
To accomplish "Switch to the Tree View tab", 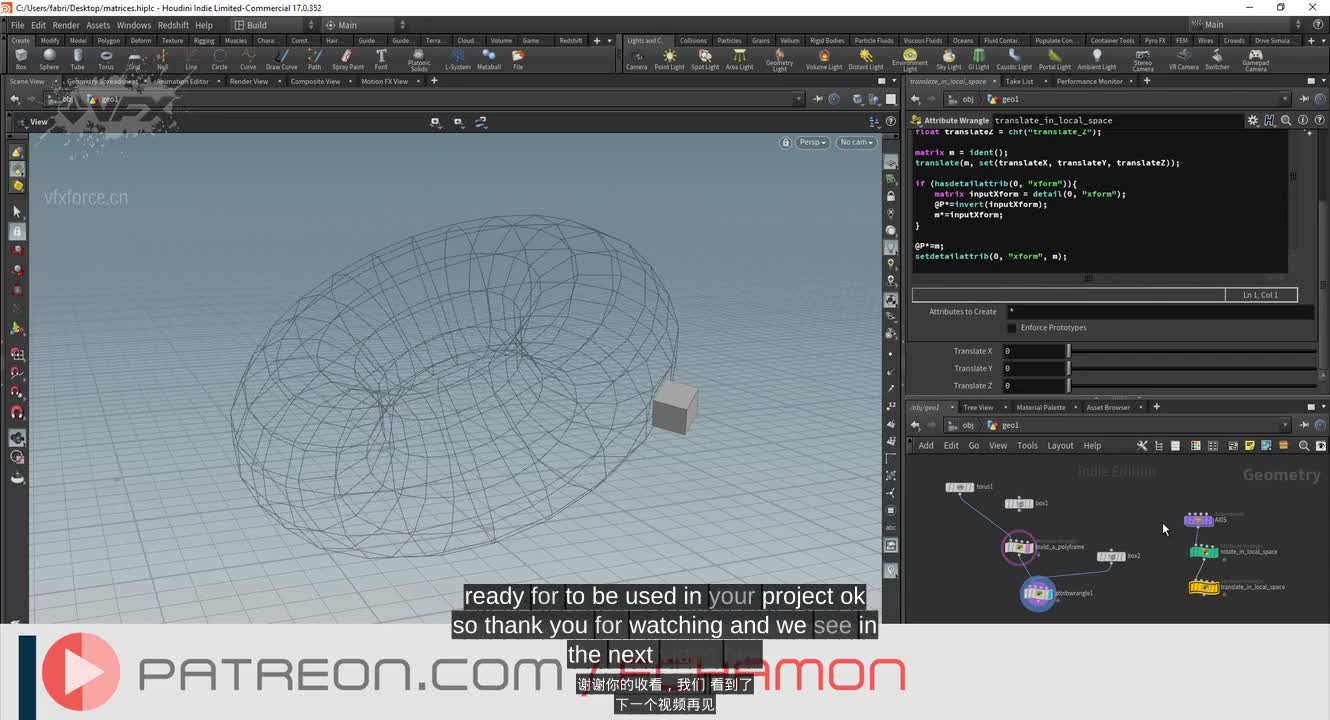I will [977, 407].
